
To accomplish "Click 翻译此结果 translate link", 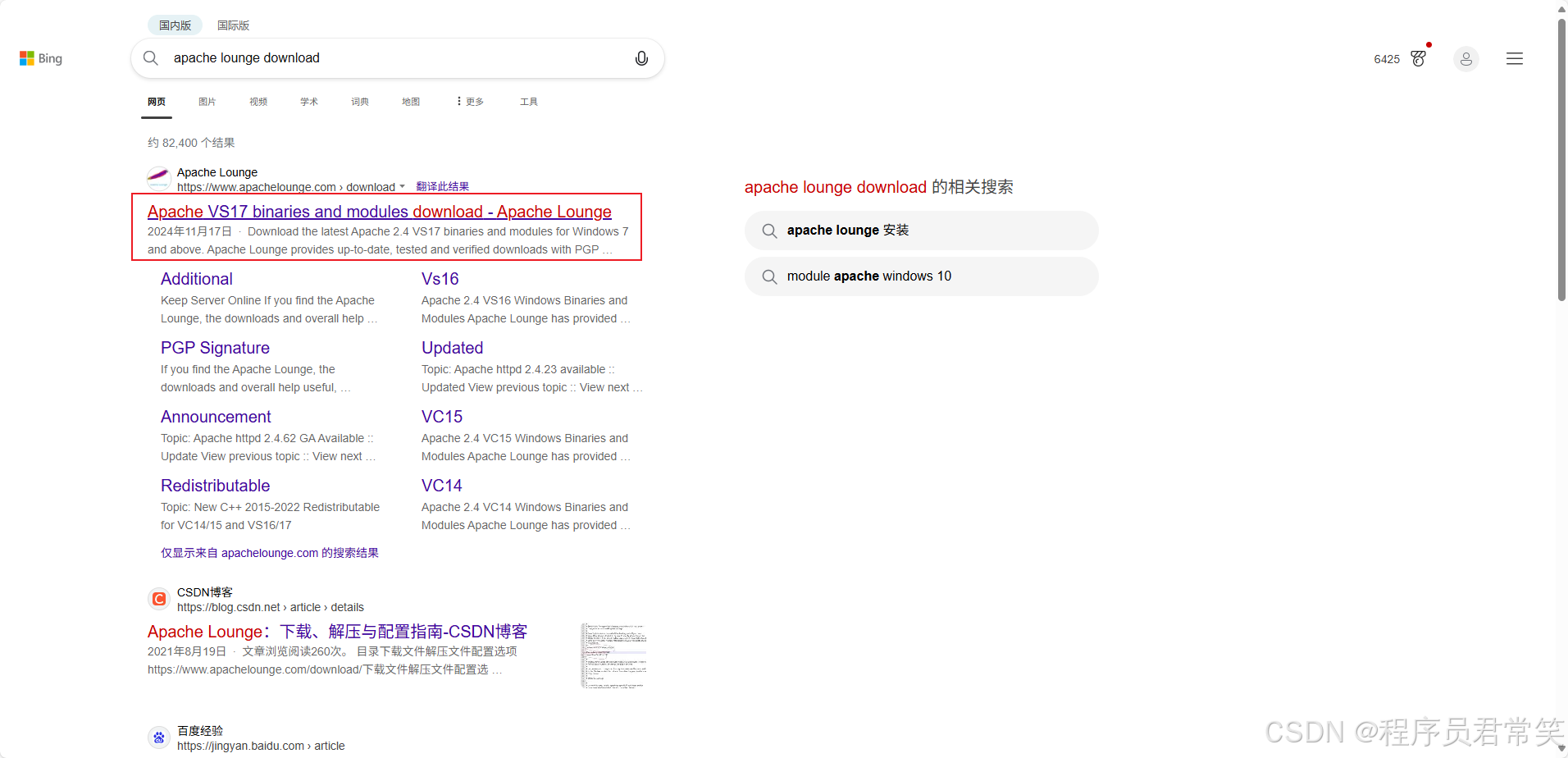I will click(443, 187).
